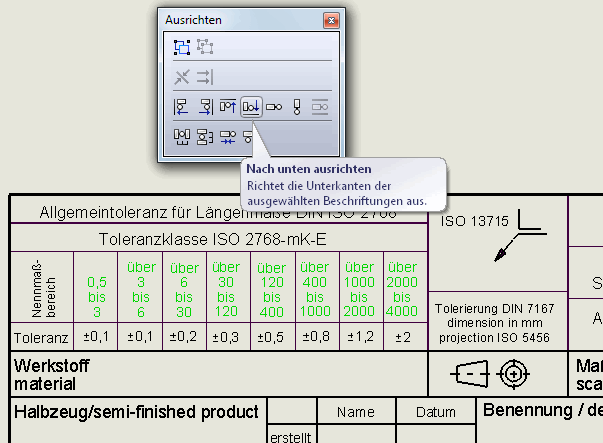Click the partly hidden space tightly down icon

point(248,137)
